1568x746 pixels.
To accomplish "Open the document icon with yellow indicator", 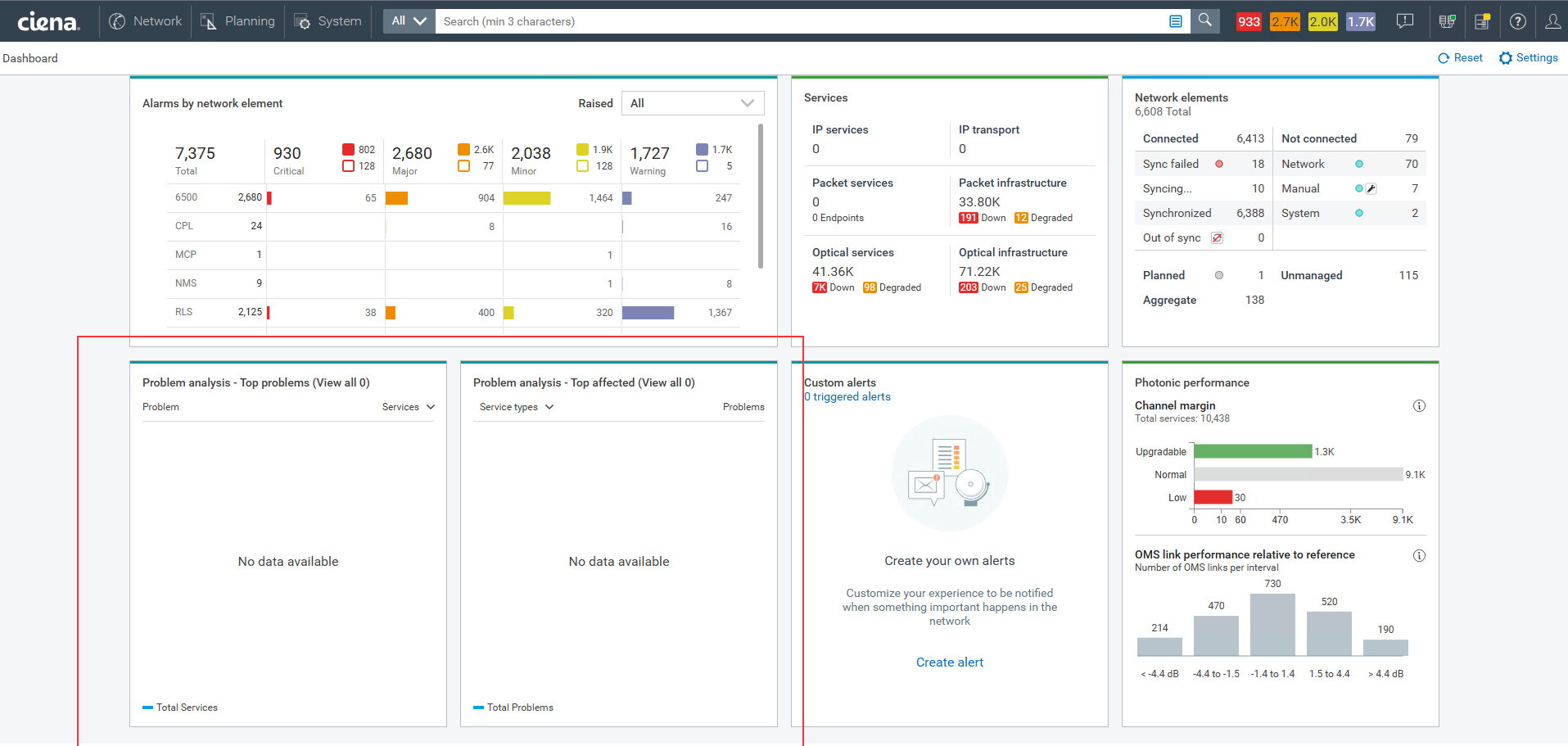I will [x=1483, y=21].
